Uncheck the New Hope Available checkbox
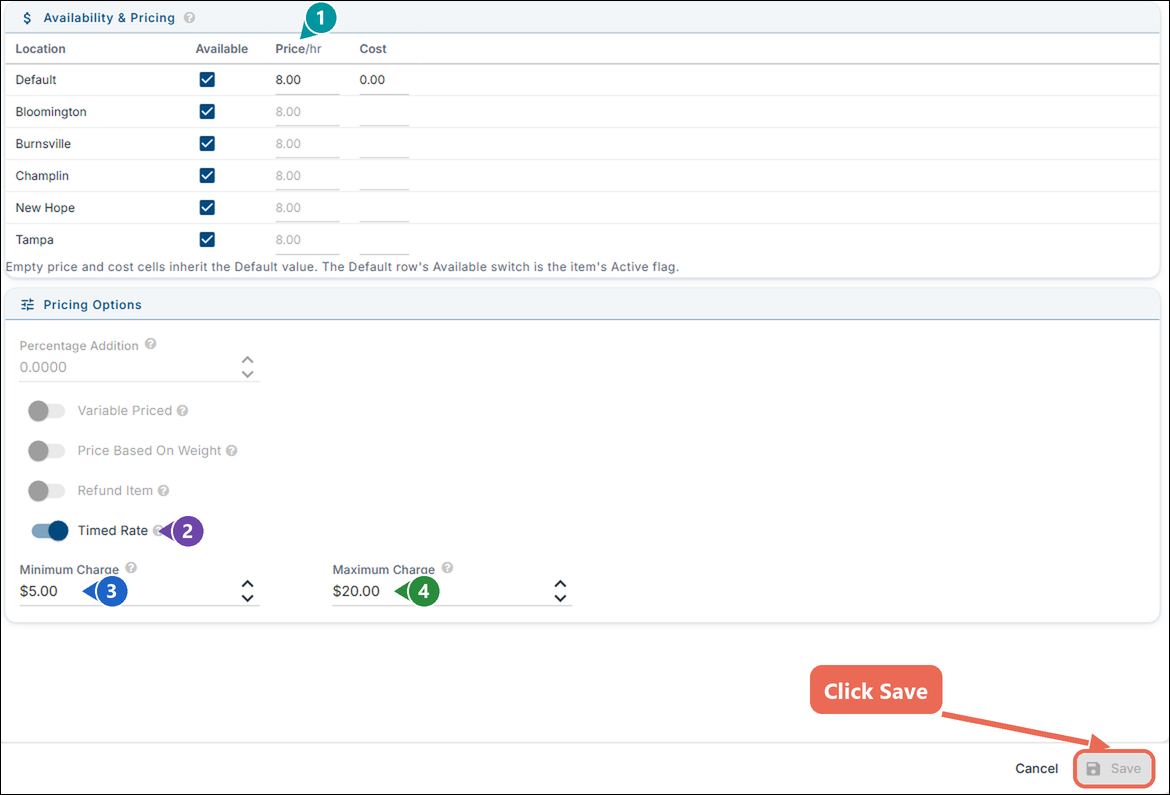This screenshot has height=795, width=1170. coord(207,208)
